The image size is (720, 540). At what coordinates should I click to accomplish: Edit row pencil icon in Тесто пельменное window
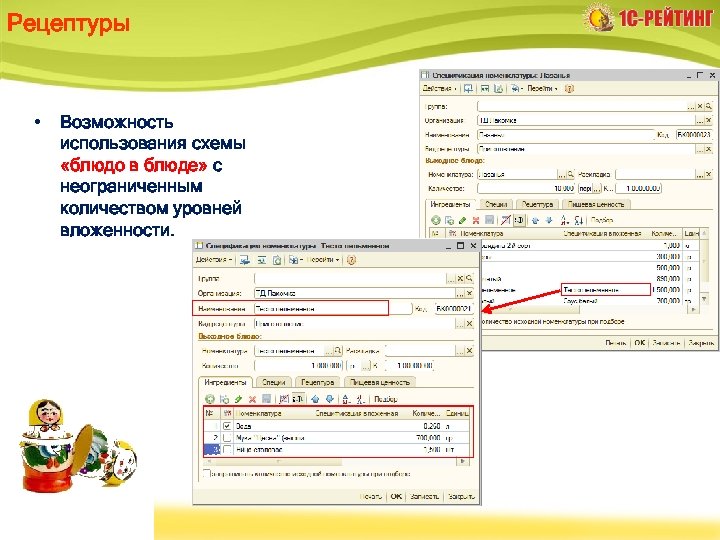click(x=238, y=399)
